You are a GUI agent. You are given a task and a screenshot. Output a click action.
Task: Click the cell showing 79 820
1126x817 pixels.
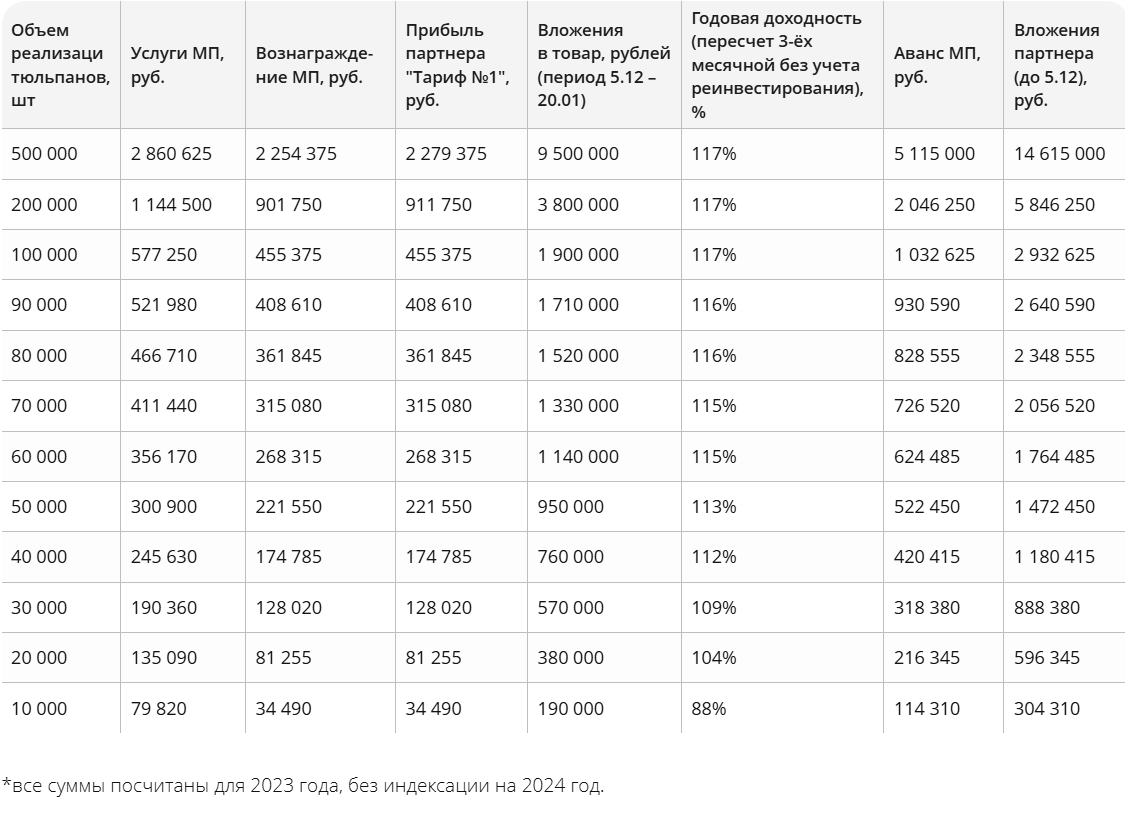pyautogui.click(x=158, y=708)
